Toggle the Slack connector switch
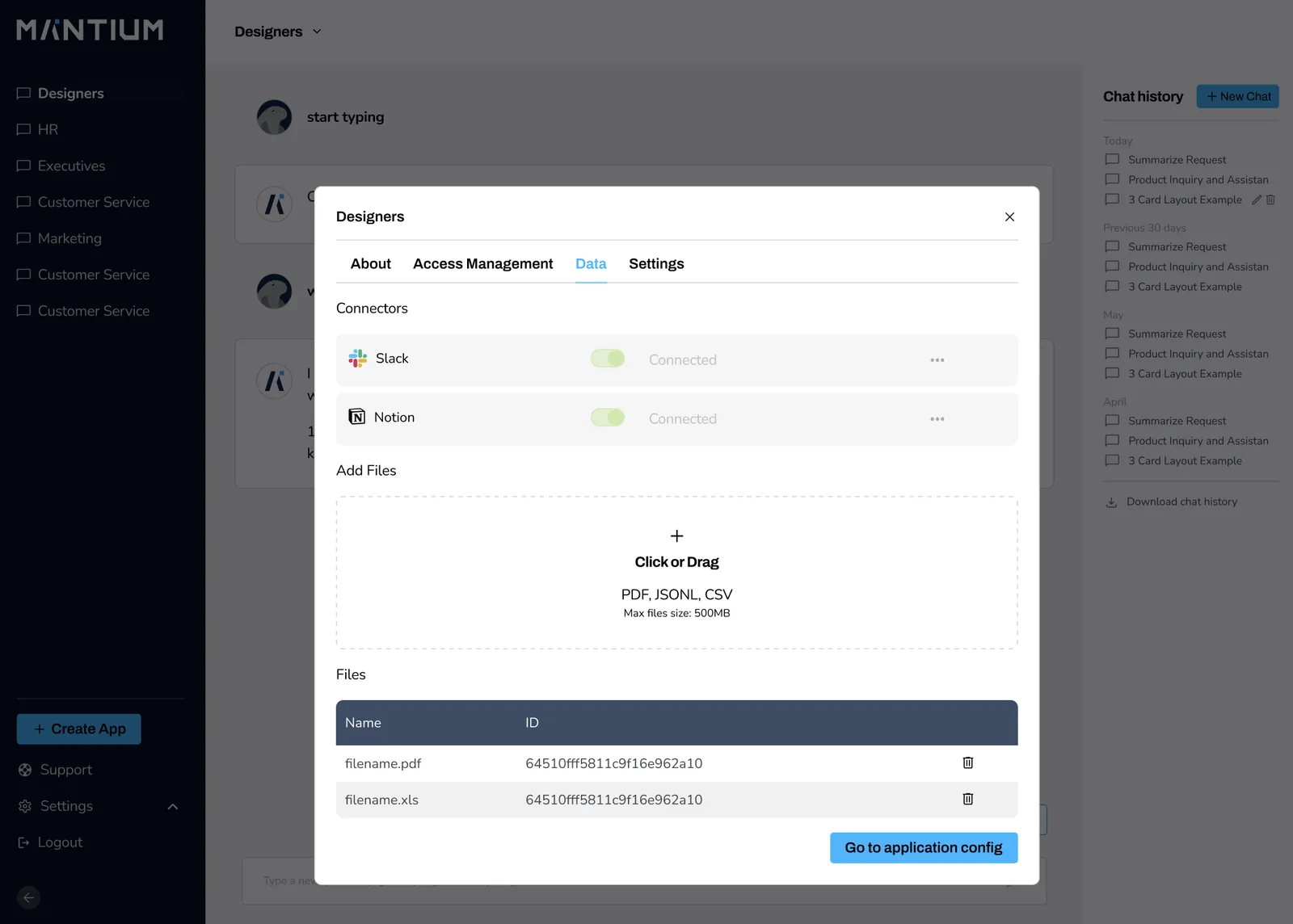The width and height of the screenshot is (1293, 924). tap(608, 359)
